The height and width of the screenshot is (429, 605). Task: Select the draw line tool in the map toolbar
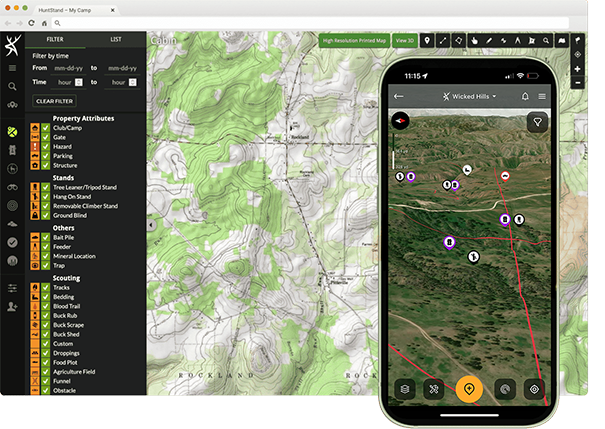443,41
